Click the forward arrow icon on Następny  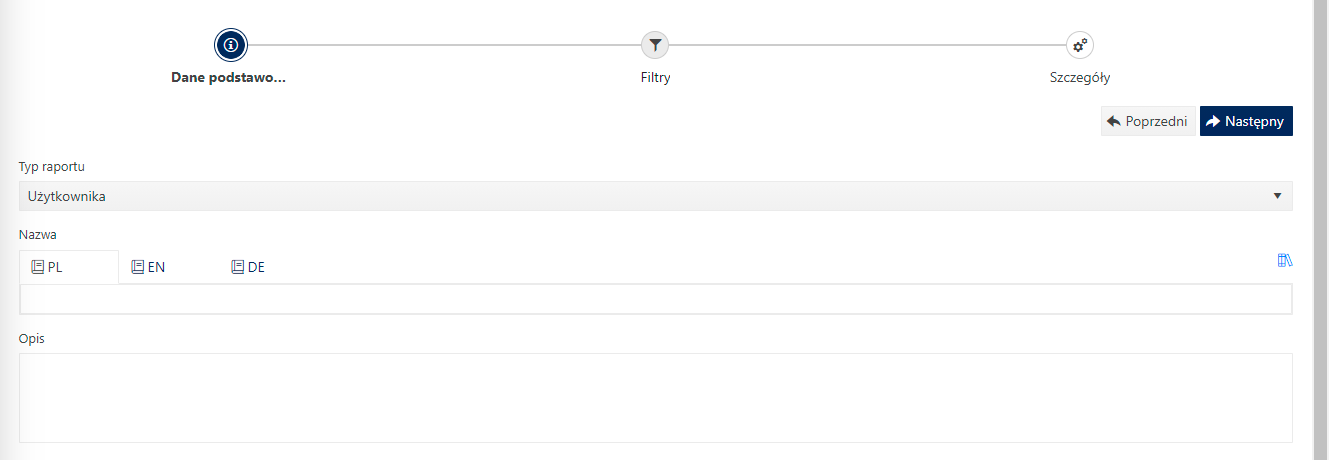pyautogui.click(x=1213, y=121)
